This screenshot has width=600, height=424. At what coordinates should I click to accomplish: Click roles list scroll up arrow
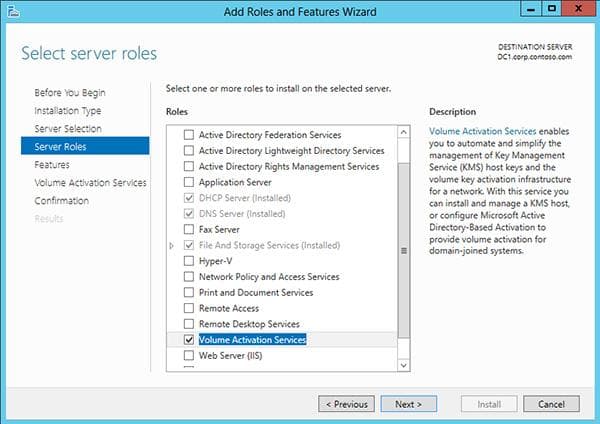click(x=403, y=132)
